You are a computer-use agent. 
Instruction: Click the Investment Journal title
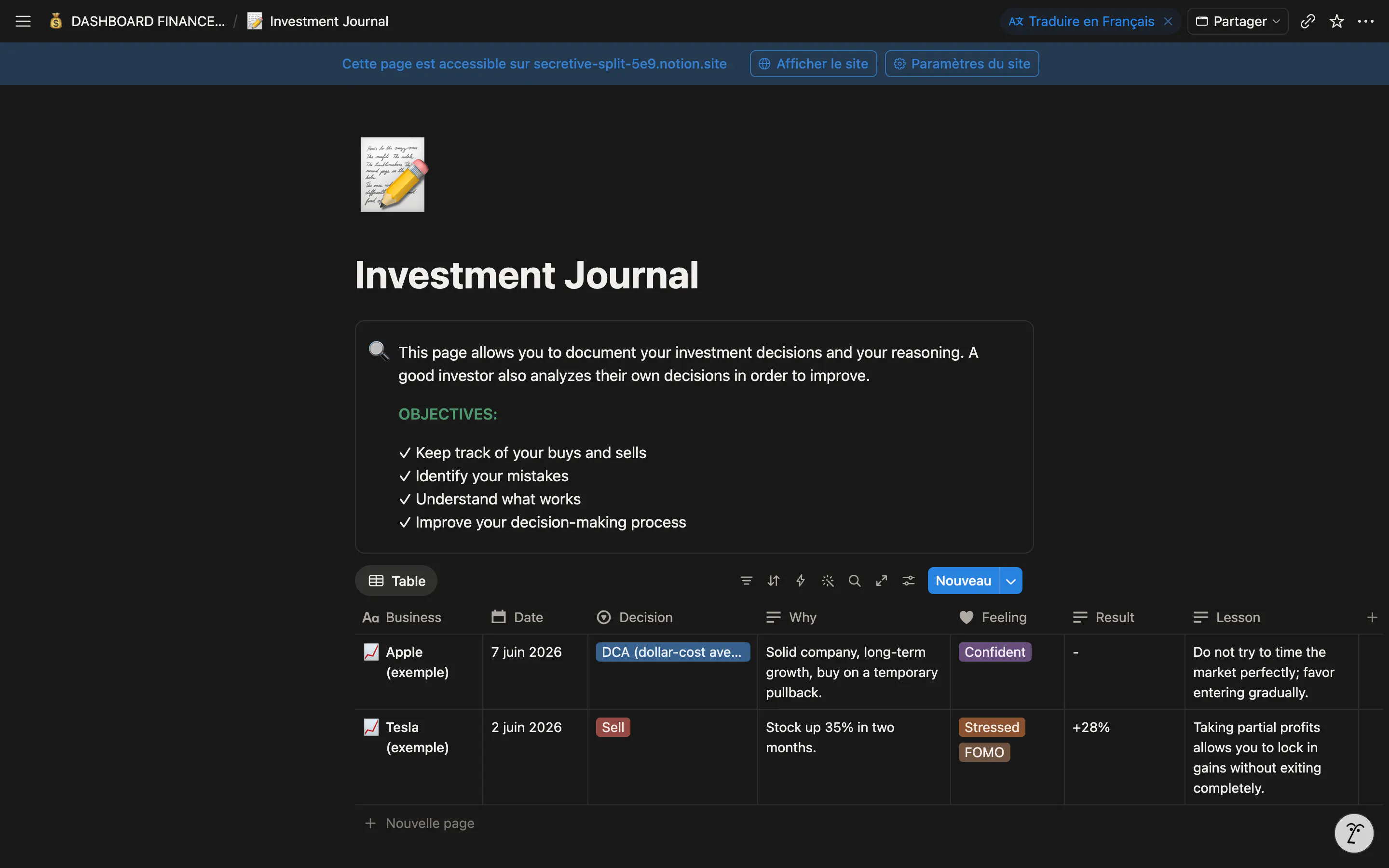point(526,274)
